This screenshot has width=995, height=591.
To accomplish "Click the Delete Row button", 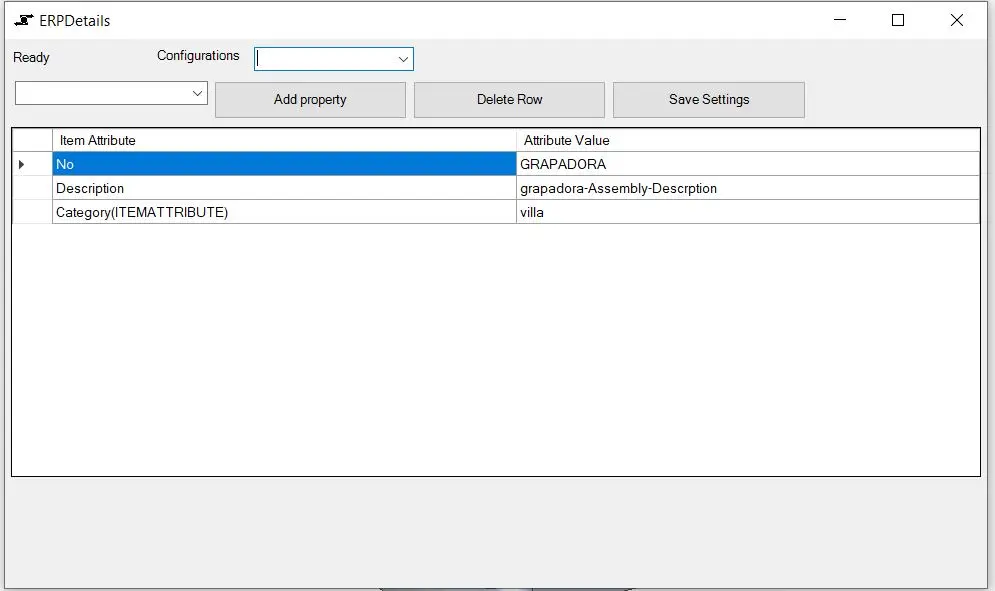I will [509, 99].
